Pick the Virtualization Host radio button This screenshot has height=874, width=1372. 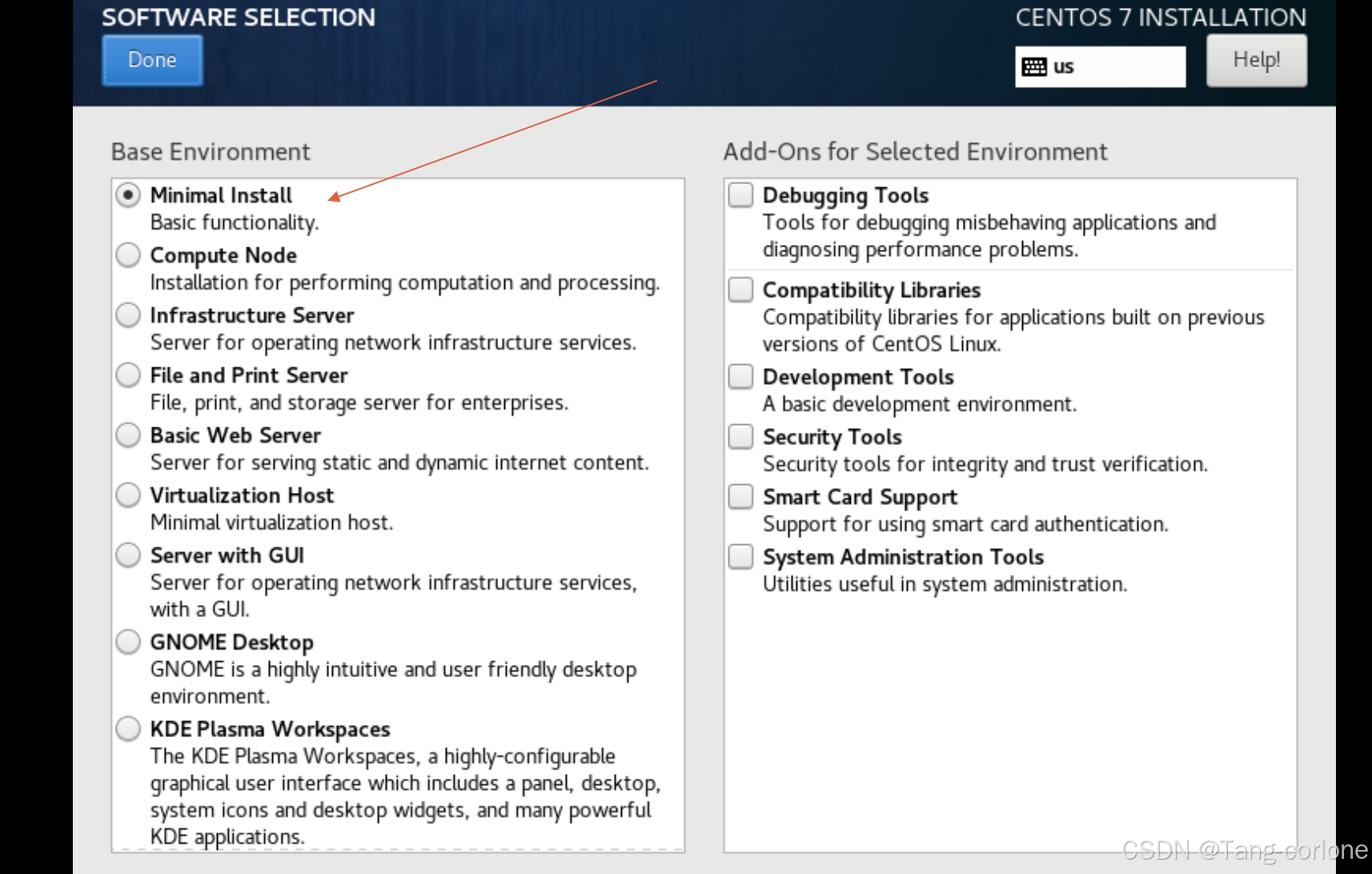click(128, 495)
